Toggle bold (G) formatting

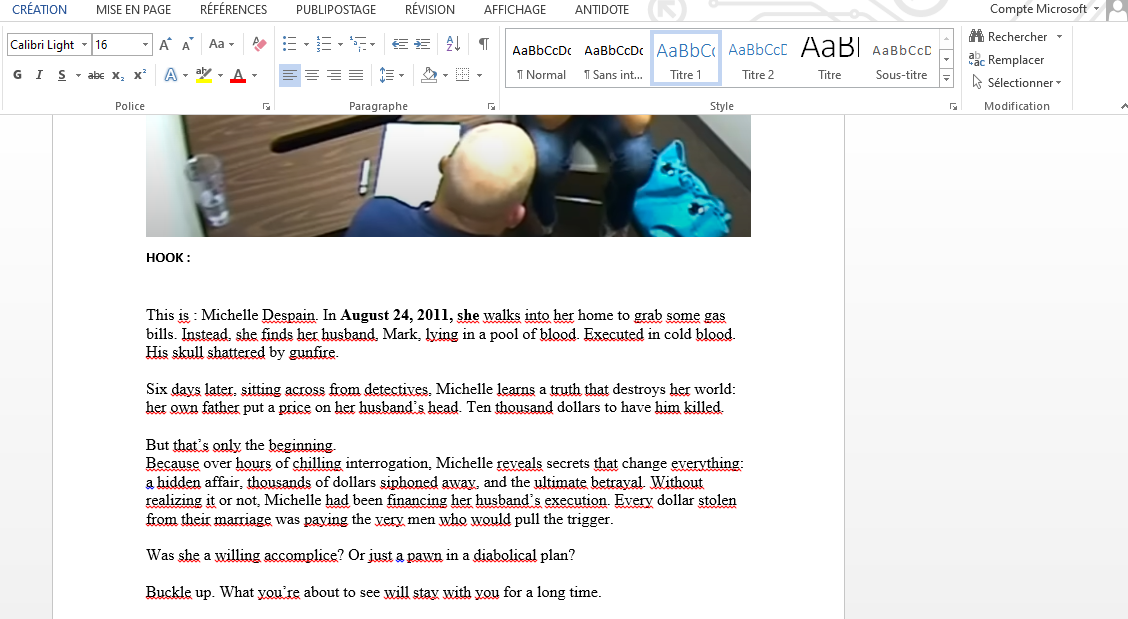tap(17, 75)
